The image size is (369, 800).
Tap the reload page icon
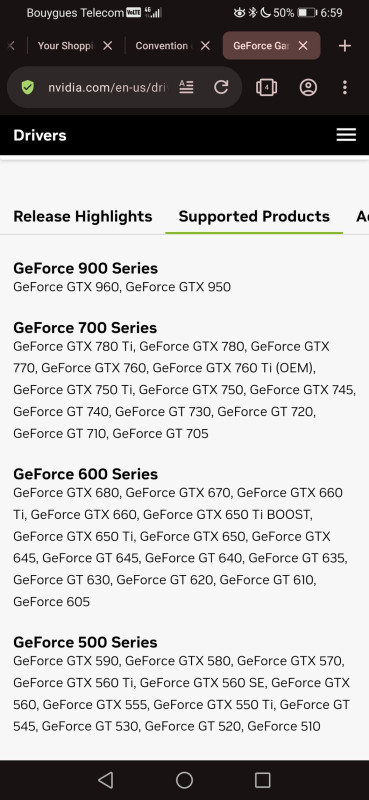click(221, 87)
